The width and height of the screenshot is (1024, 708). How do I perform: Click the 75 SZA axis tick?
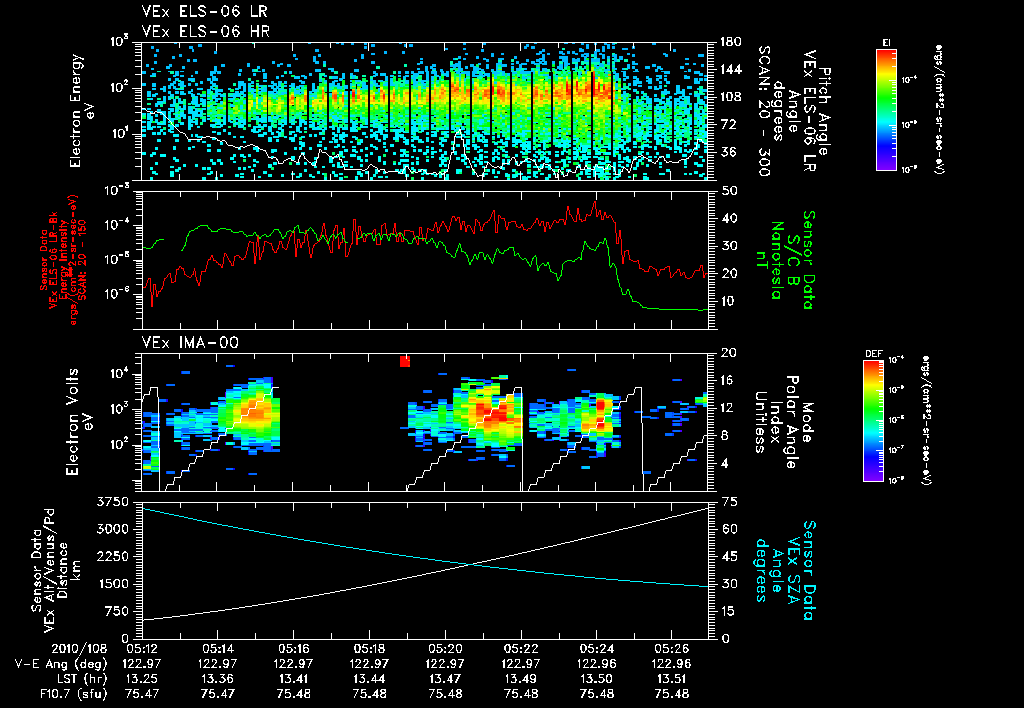(728, 502)
